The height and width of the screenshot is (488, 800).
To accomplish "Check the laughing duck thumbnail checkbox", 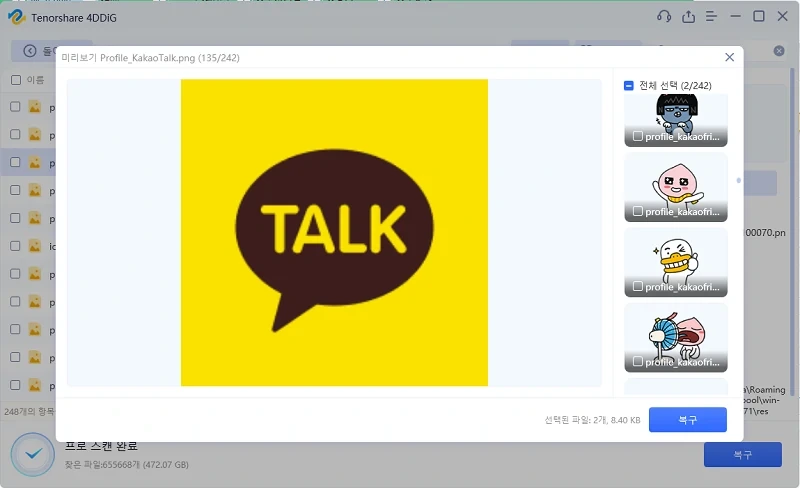I will click(637, 286).
